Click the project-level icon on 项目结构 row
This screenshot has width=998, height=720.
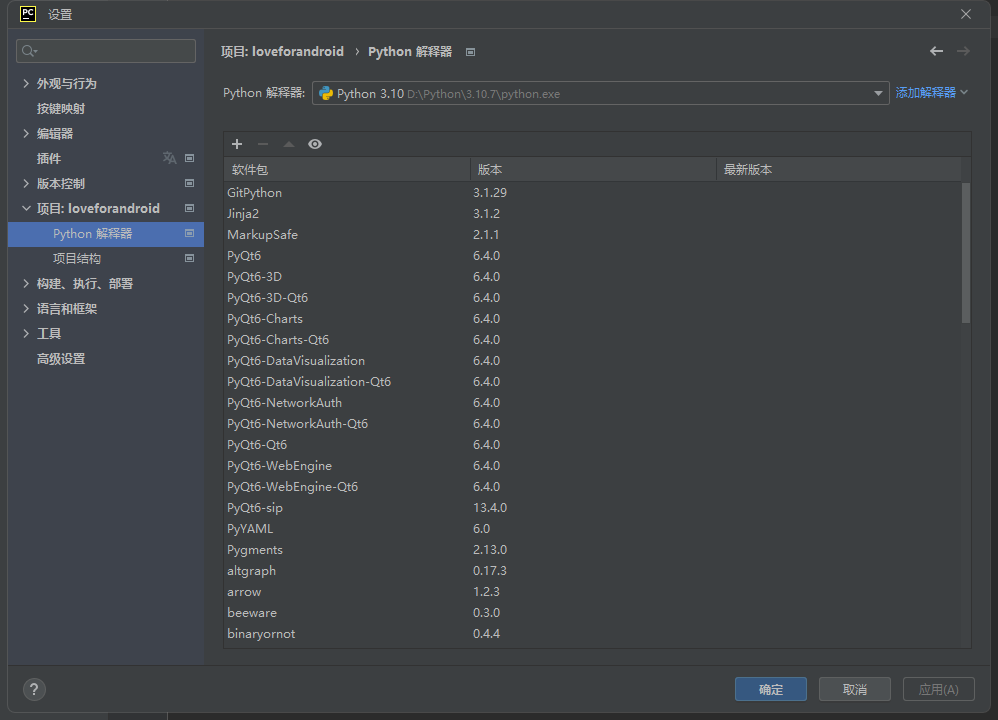click(190, 258)
